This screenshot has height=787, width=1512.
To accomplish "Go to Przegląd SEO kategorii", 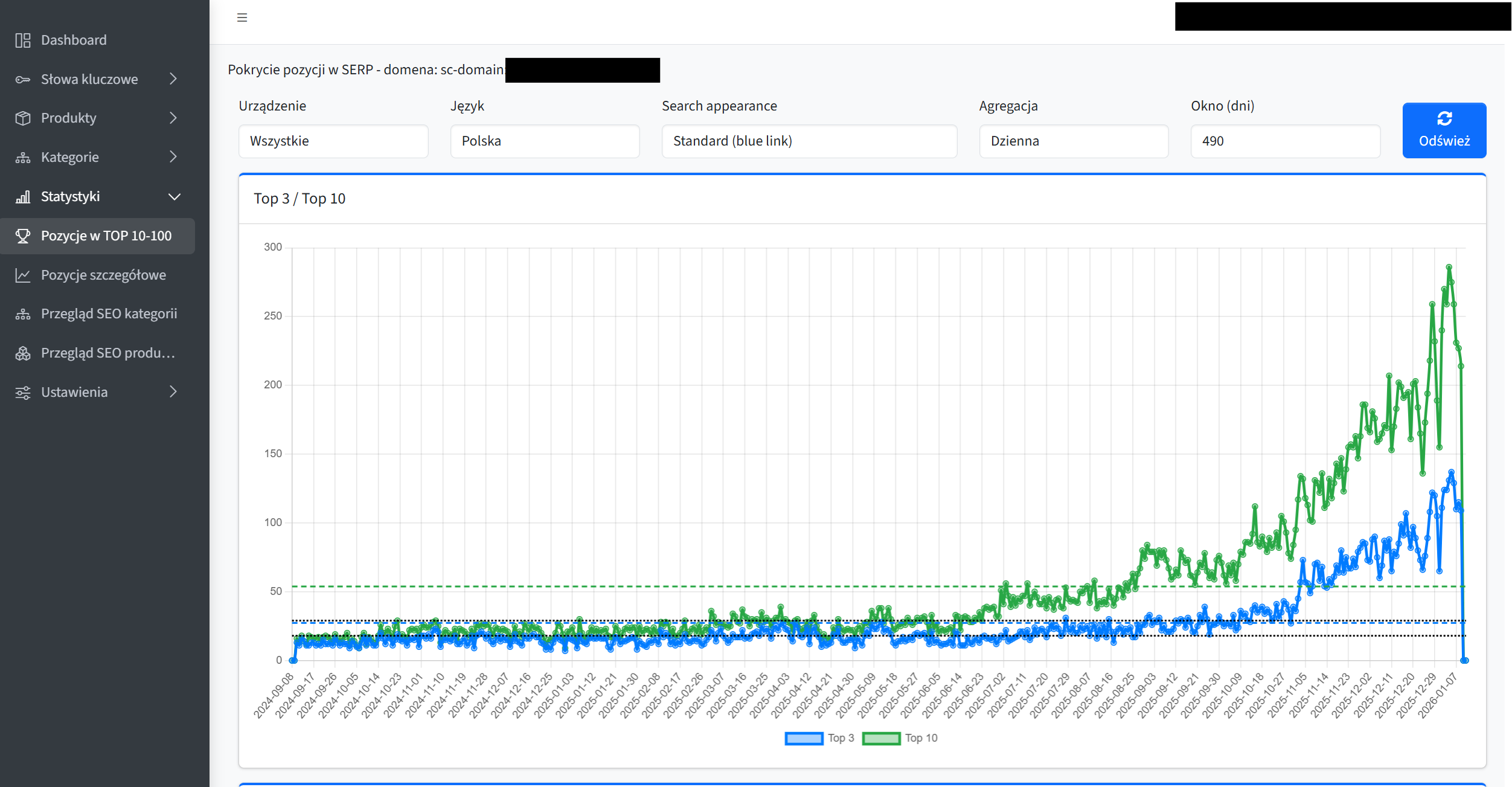I will [109, 314].
